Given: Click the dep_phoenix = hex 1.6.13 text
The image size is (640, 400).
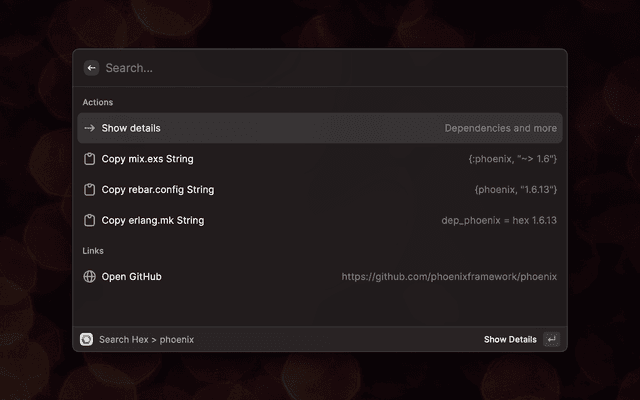Looking at the screenshot, I should [x=499, y=221].
